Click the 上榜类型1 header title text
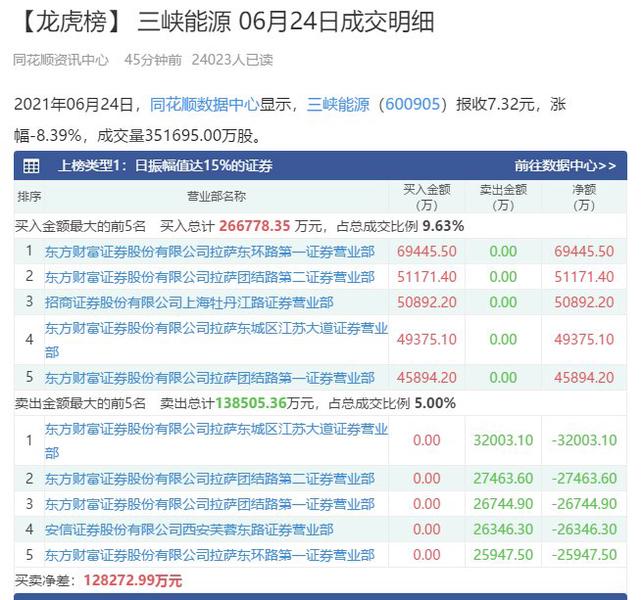The width and height of the screenshot is (643, 600). (165, 166)
